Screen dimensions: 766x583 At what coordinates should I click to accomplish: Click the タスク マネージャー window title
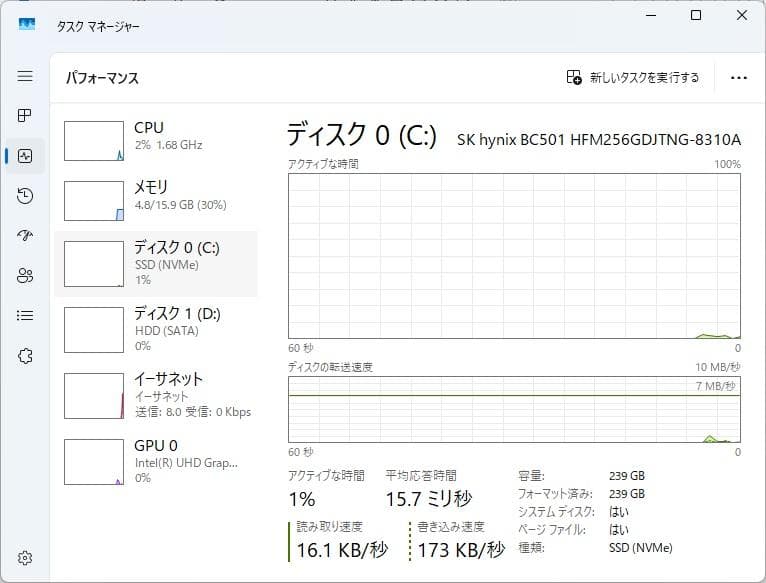pos(98,26)
